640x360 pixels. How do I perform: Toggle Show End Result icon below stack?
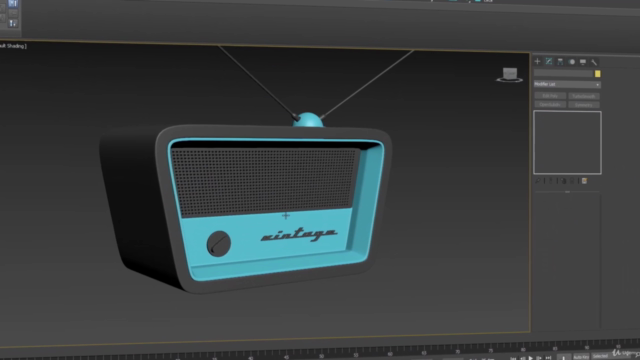point(551,181)
